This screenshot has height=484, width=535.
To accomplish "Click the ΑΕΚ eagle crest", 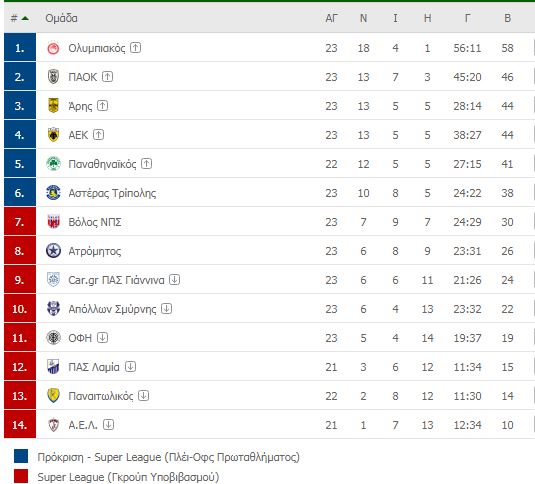I will point(53,135).
